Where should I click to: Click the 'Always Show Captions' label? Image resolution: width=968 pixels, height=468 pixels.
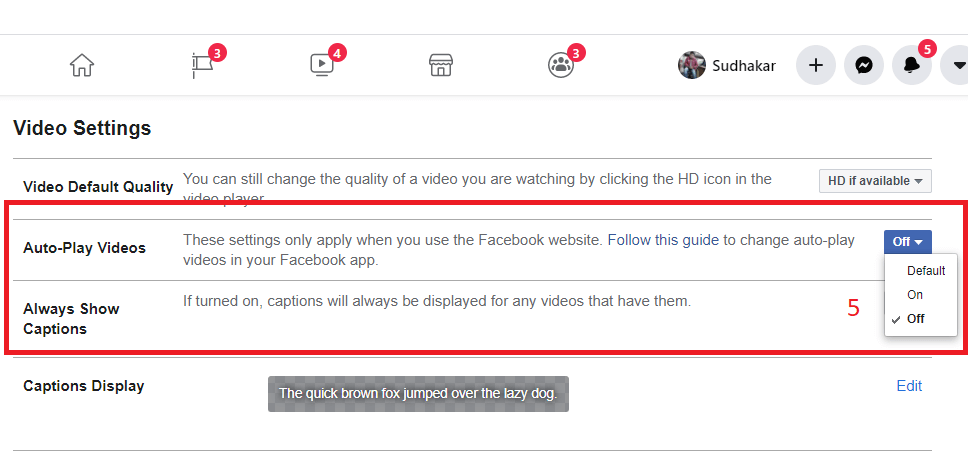pyautogui.click(x=71, y=319)
